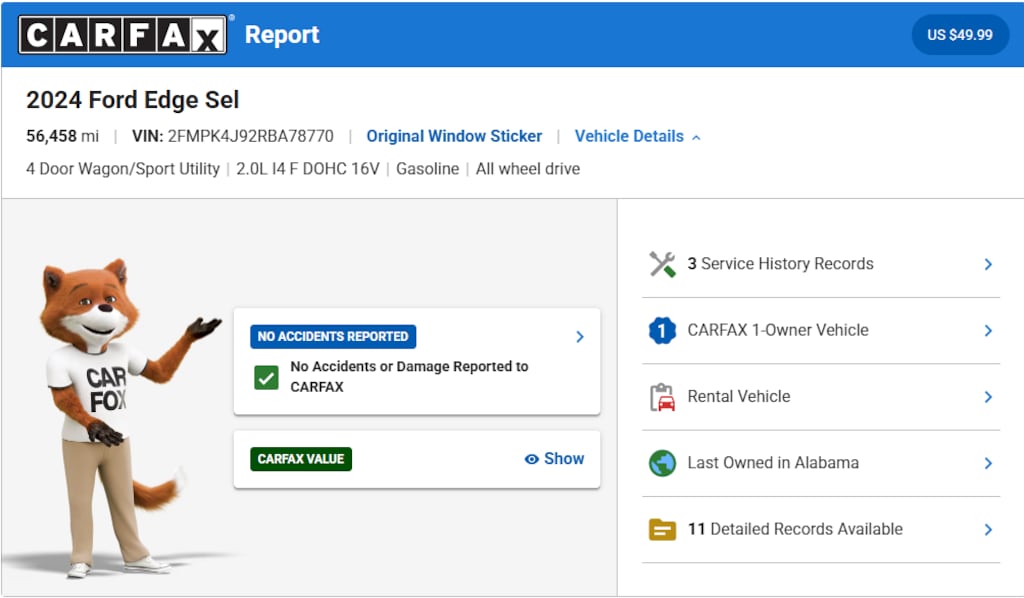The height and width of the screenshot is (598, 1024).
Task: Expand Detailed Records Available chevron arrow
Action: point(988,529)
